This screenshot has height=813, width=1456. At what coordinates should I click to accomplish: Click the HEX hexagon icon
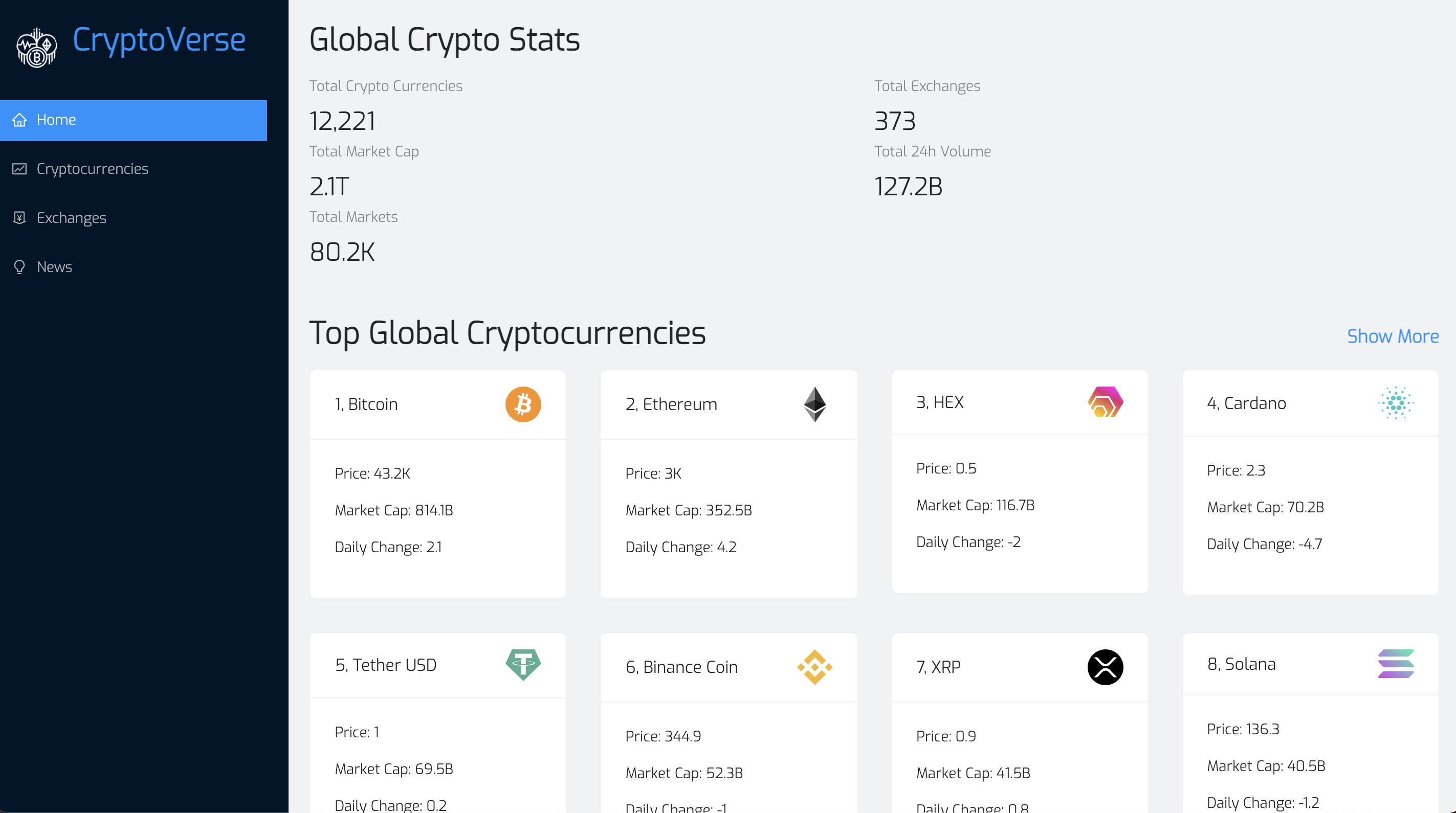1105,402
